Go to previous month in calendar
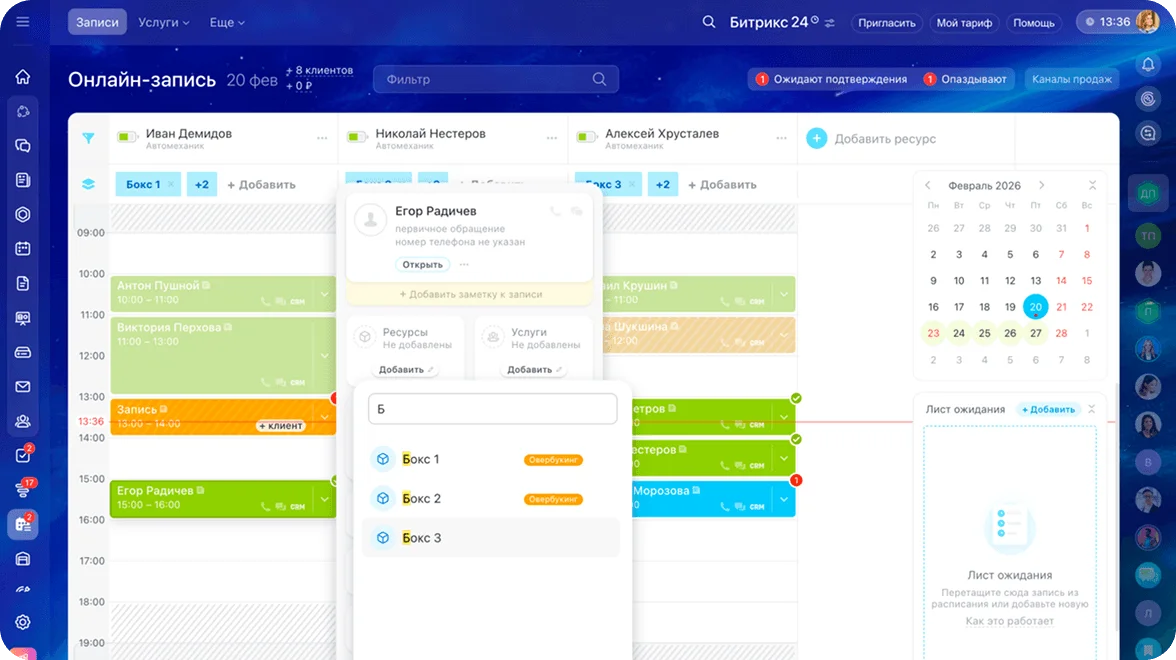Image resolution: width=1176 pixels, height=660 pixels. [x=928, y=185]
